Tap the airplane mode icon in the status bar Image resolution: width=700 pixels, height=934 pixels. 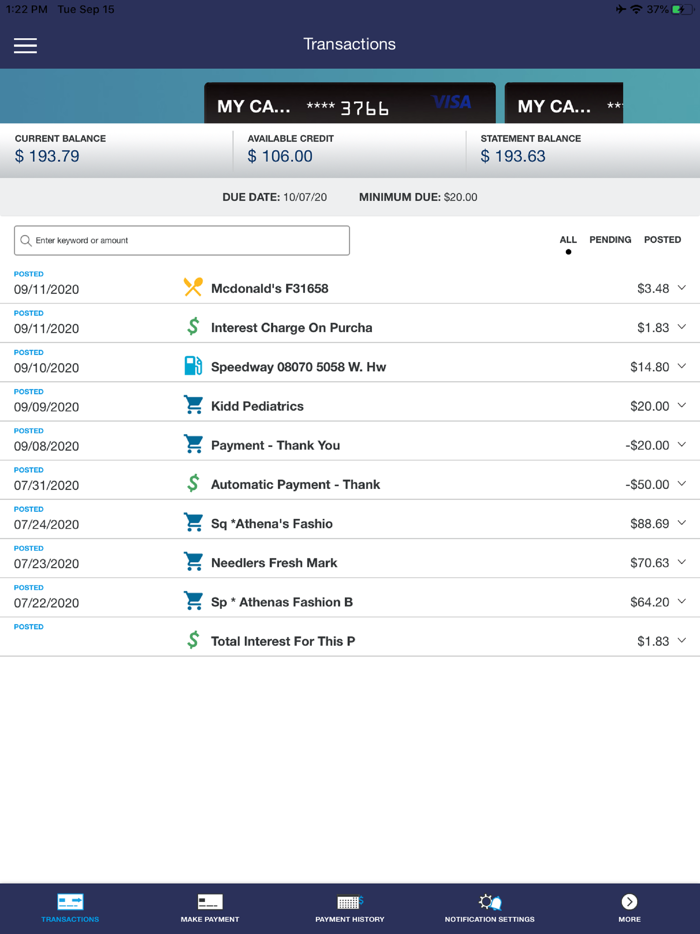pos(621,10)
